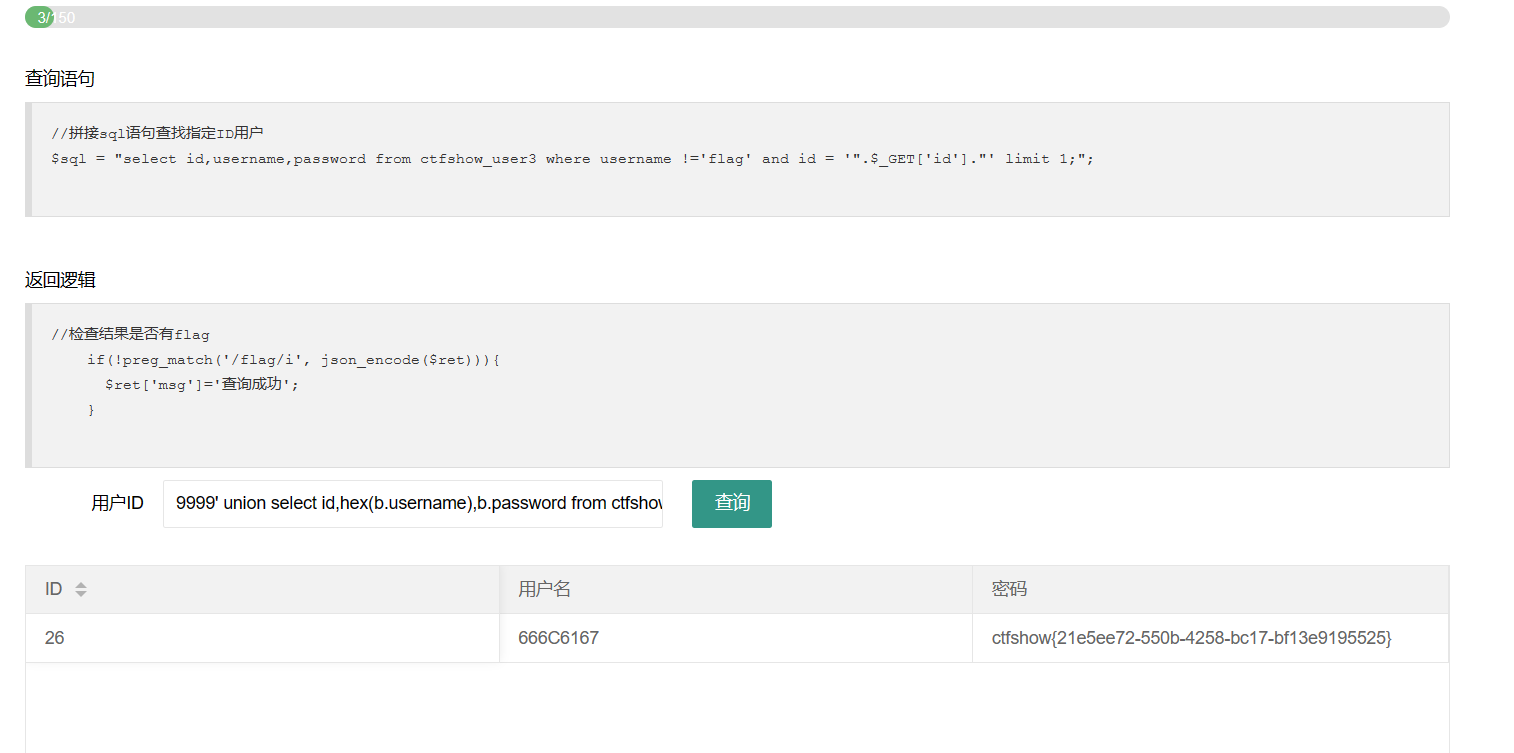This screenshot has height=753, width=1514.
Task: Click the //拼接sql语句查找指定ID用户 comment line
Action: (157, 133)
